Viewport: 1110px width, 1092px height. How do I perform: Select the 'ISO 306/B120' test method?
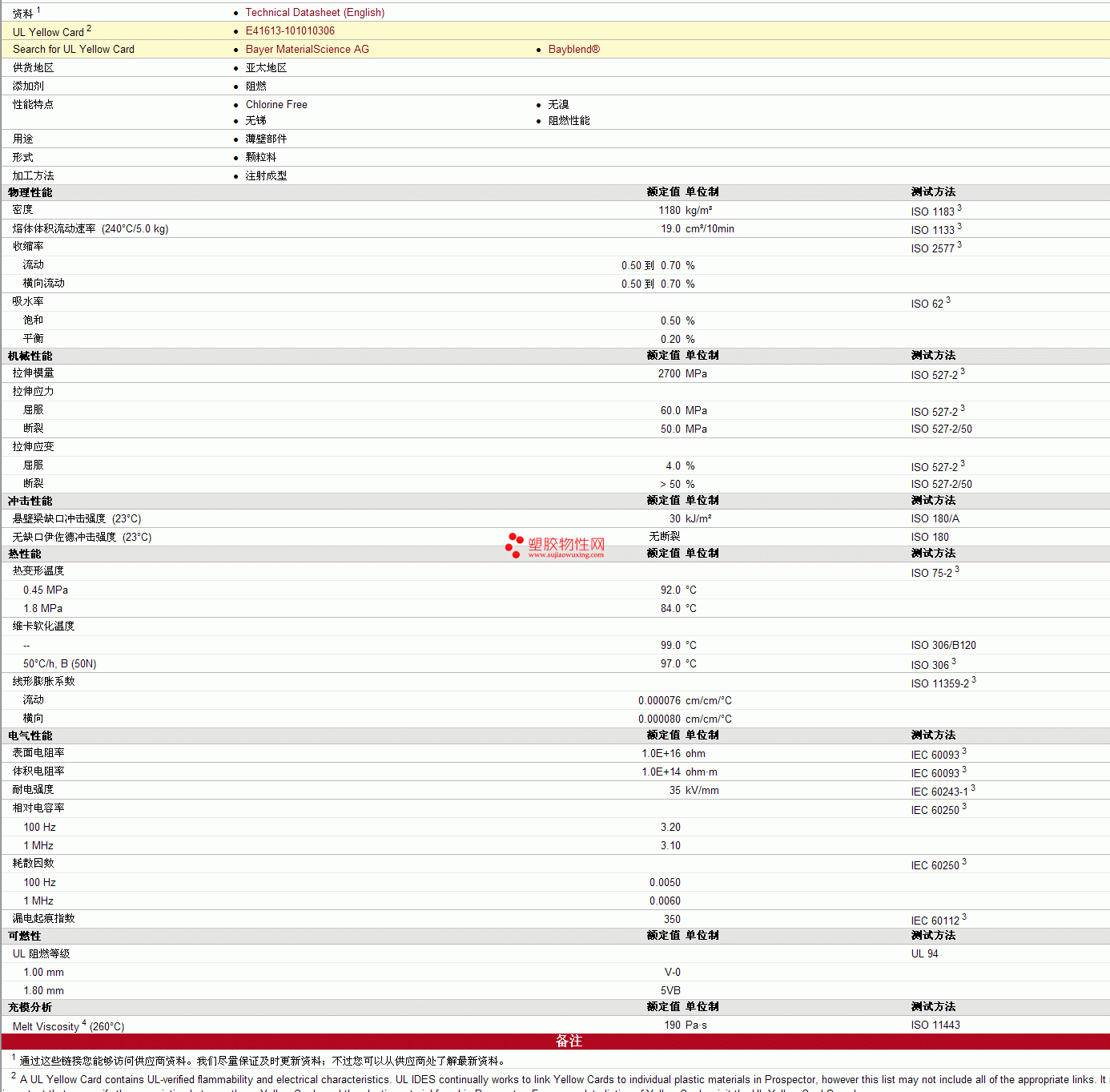pyautogui.click(x=943, y=646)
